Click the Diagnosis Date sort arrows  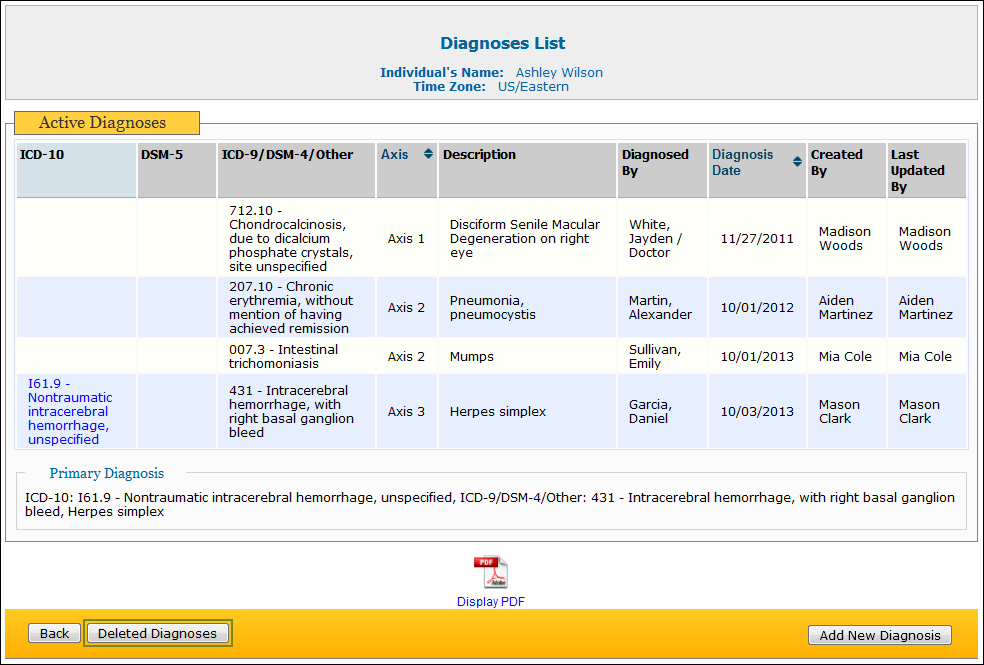coord(797,162)
